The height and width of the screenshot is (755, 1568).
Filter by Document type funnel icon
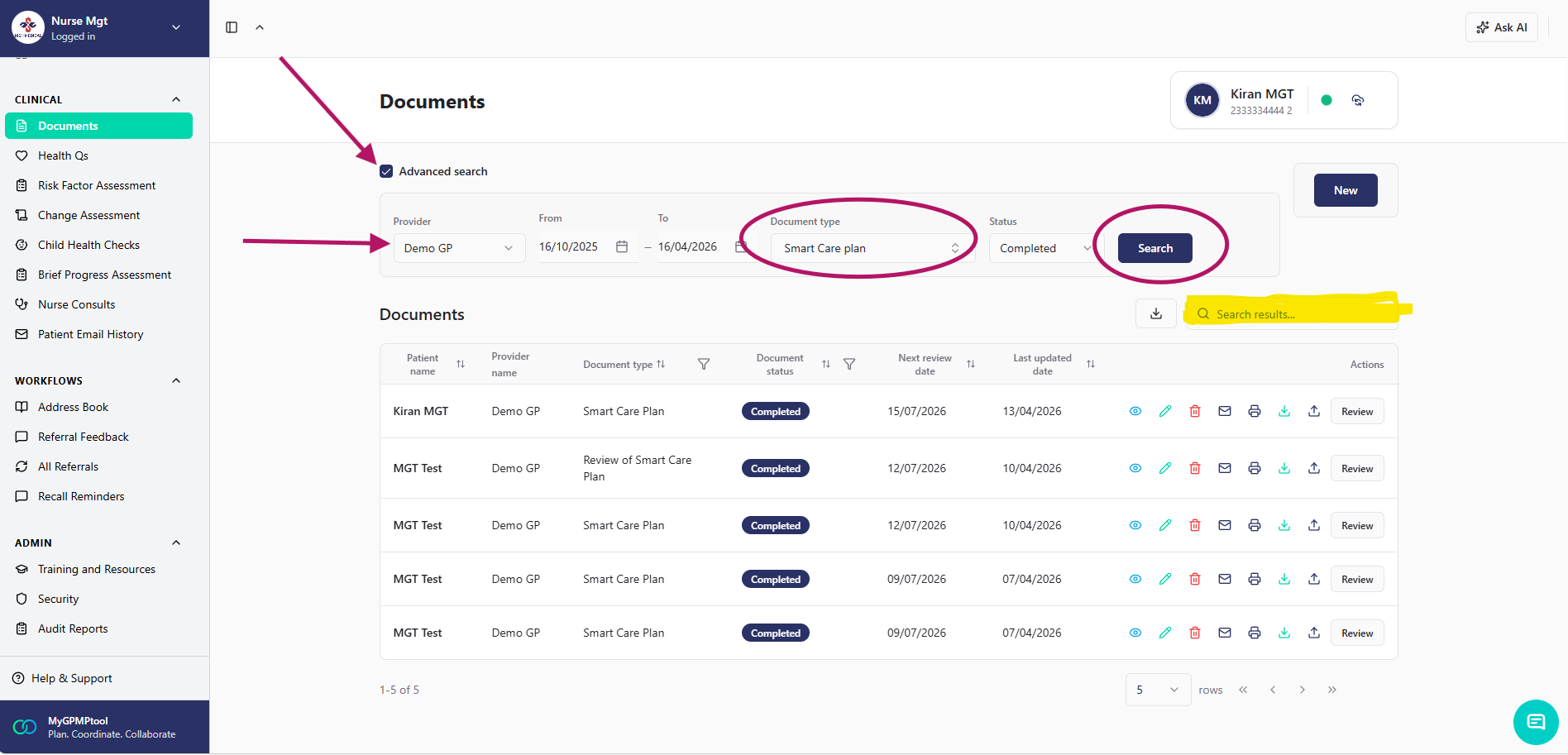703,365
